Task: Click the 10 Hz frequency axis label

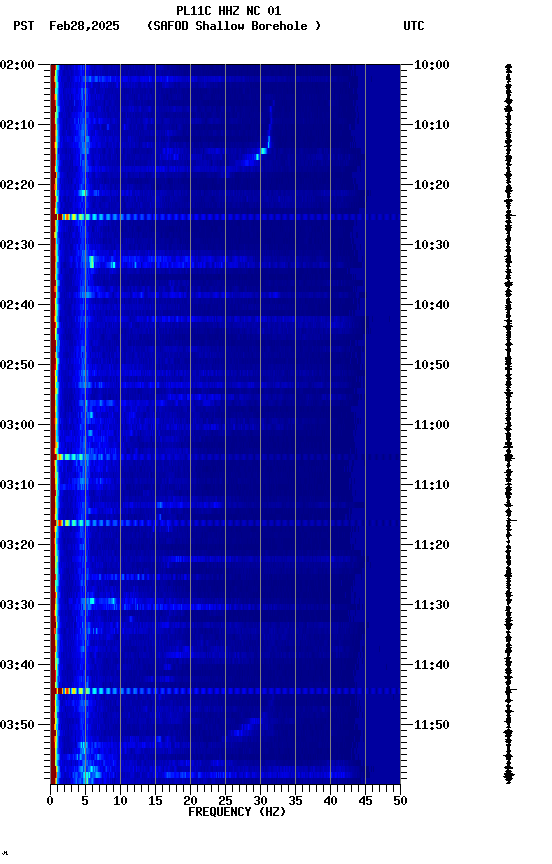Action: coord(120,801)
